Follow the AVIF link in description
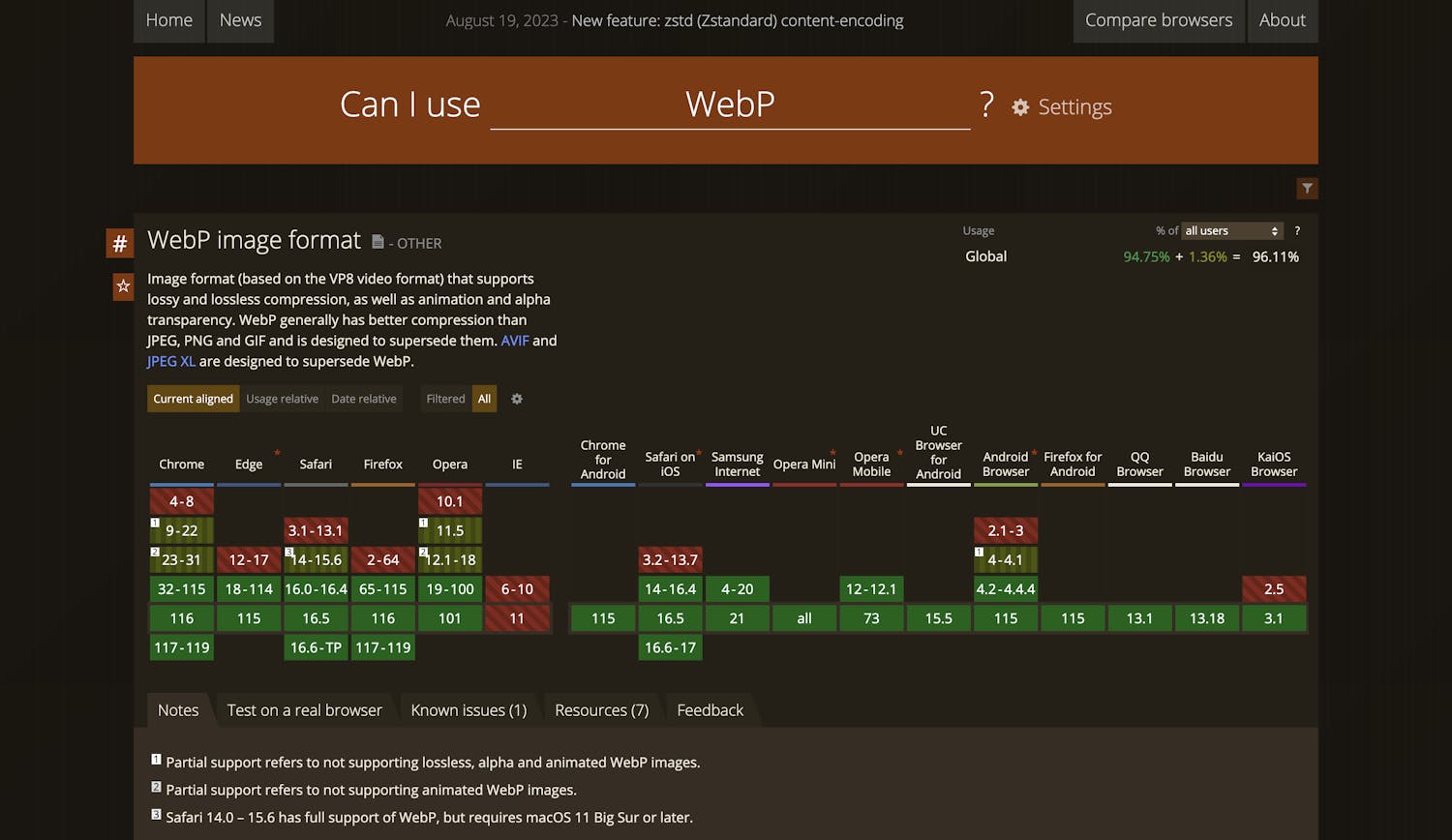The width and height of the screenshot is (1452, 840). click(x=514, y=341)
